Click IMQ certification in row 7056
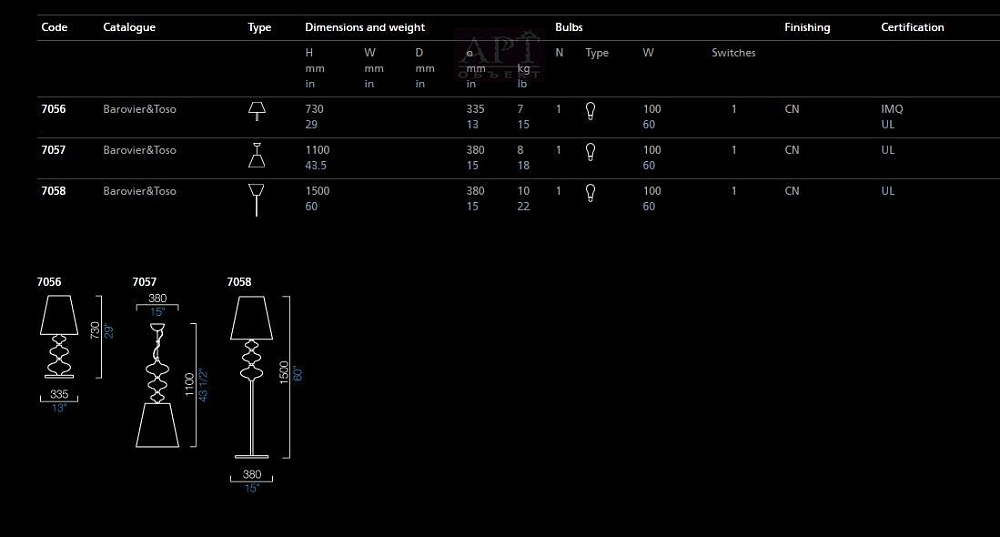The image size is (1000, 537). coord(891,109)
